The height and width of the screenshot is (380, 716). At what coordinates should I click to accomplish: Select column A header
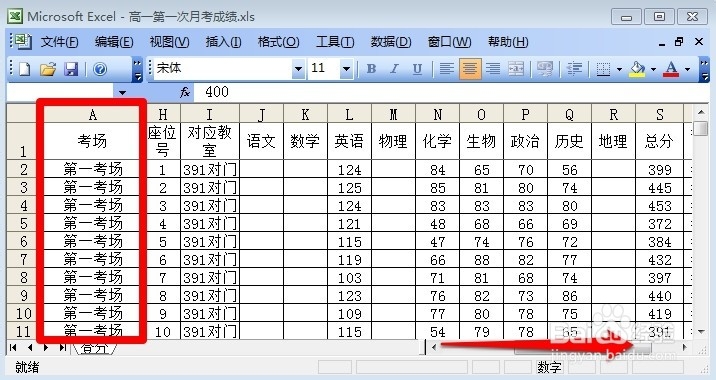pos(92,114)
